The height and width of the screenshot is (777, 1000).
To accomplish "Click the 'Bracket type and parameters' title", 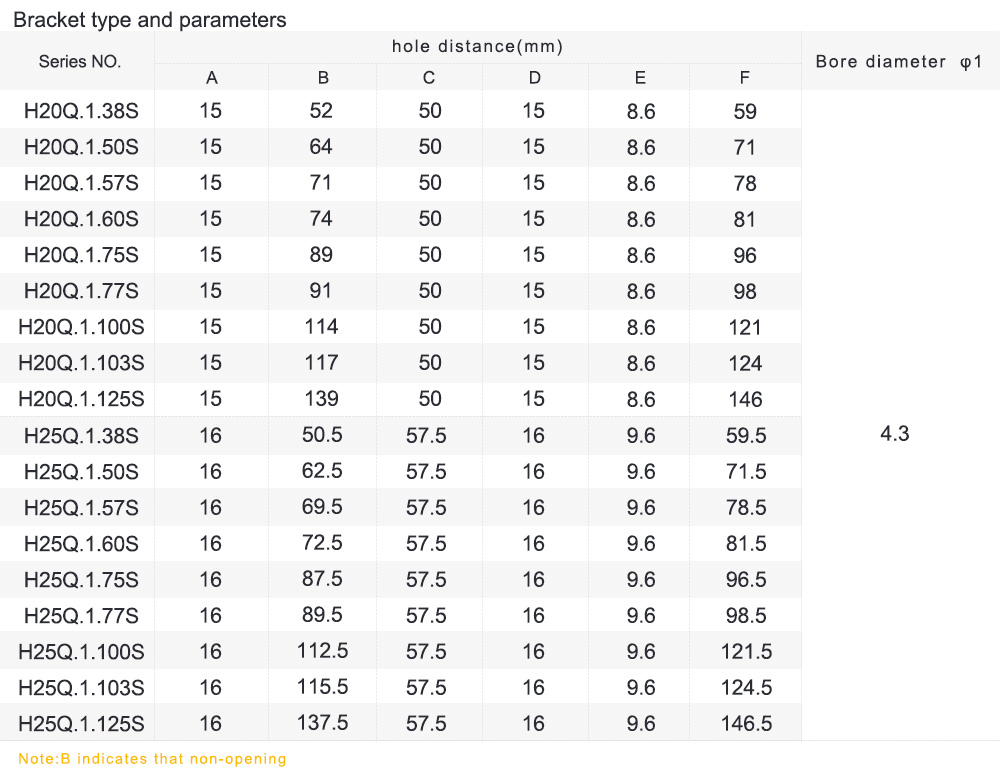I will pyautogui.click(x=150, y=19).
